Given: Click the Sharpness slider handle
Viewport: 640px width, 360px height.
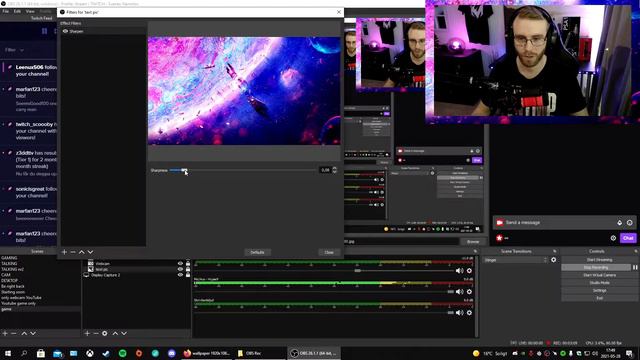Looking at the screenshot, I should point(184,170).
